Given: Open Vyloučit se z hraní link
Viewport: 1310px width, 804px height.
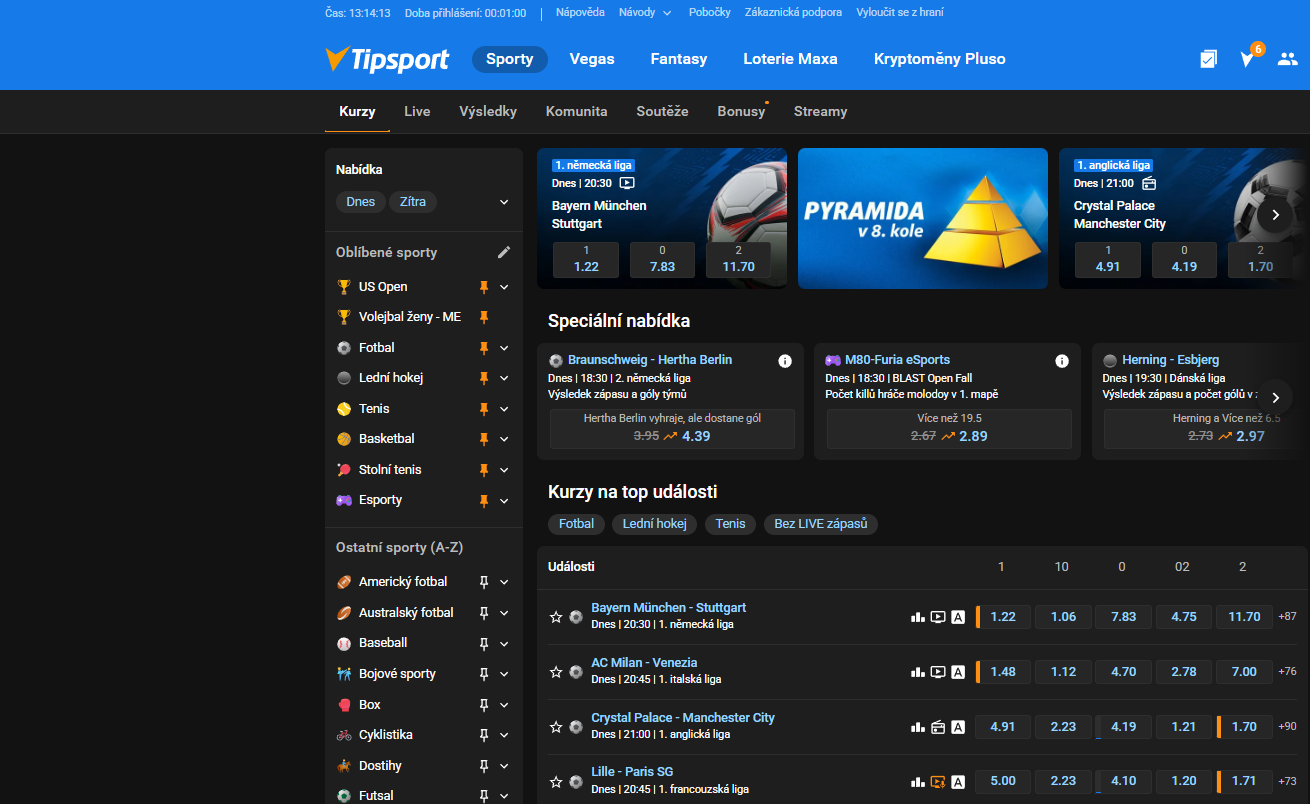Looking at the screenshot, I should (x=900, y=12).
